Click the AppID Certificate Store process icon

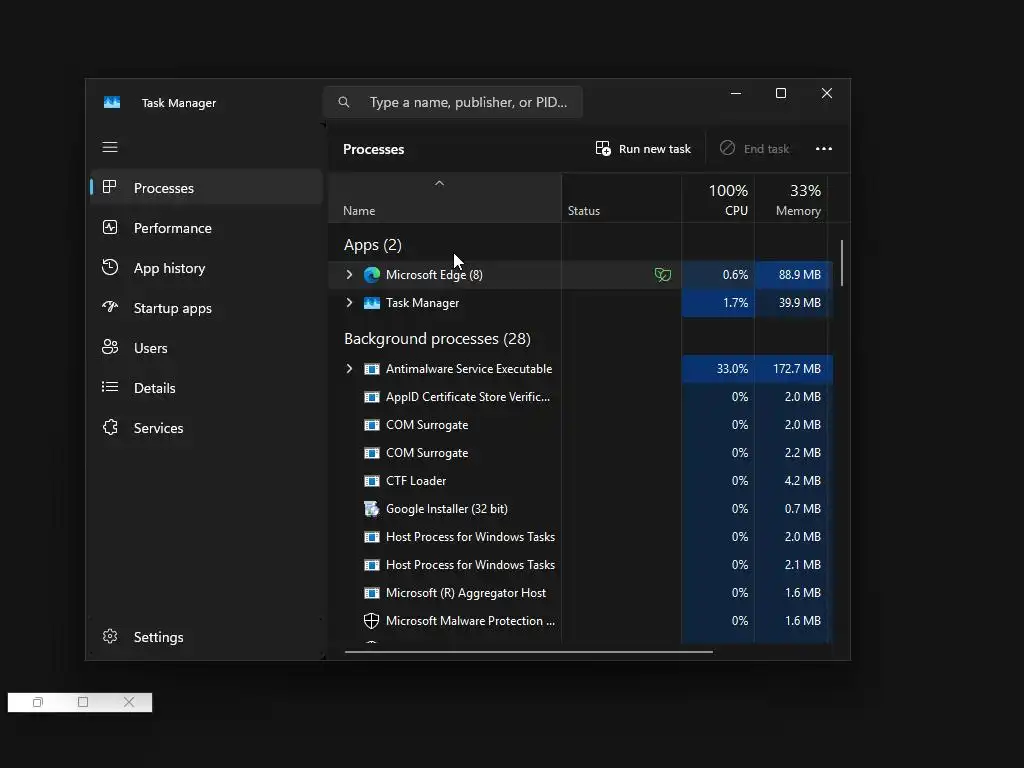click(372, 397)
